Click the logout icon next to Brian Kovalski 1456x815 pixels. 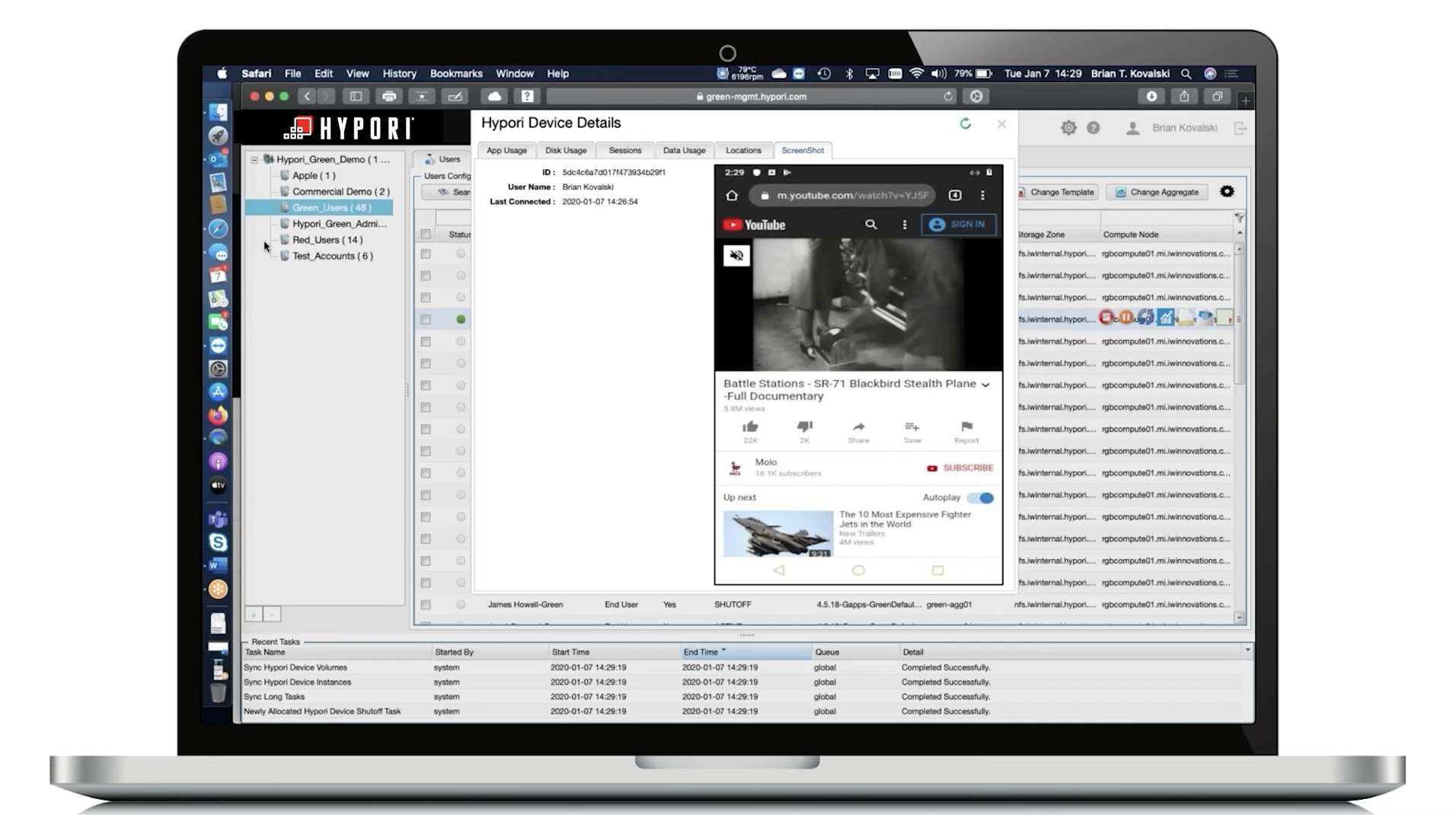point(1240,128)
